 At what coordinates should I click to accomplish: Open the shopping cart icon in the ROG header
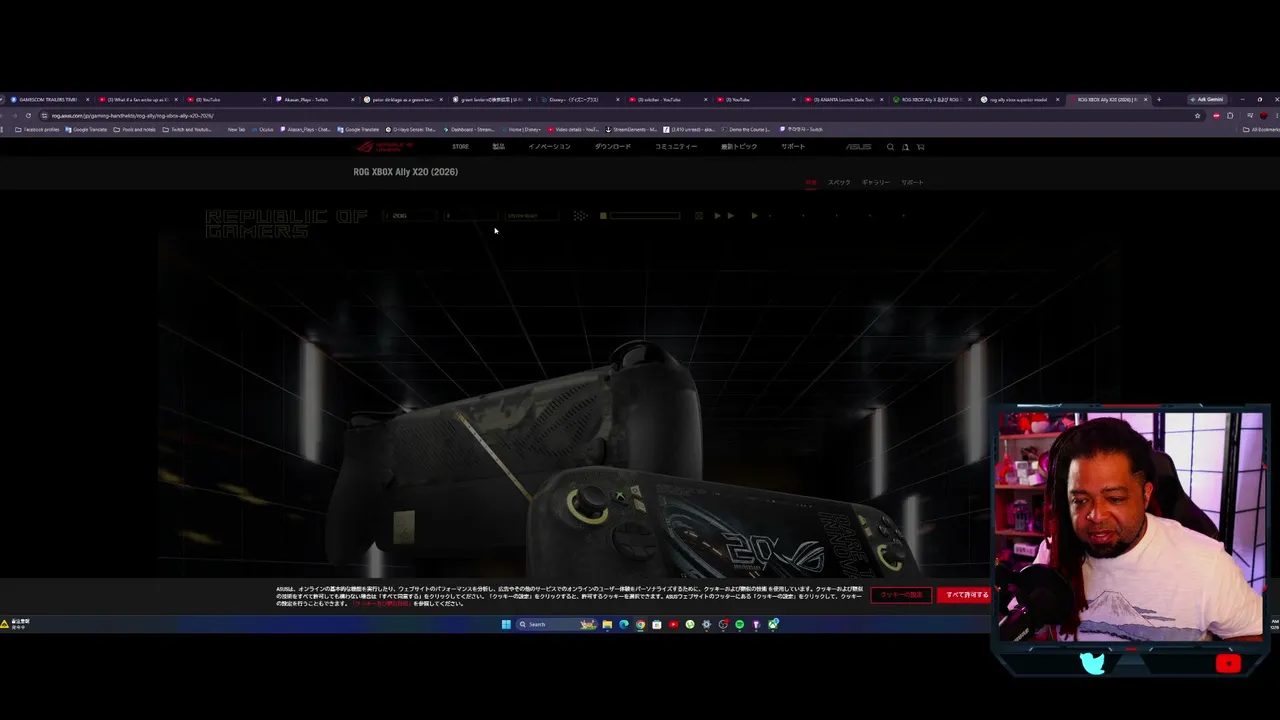(920, 147)
